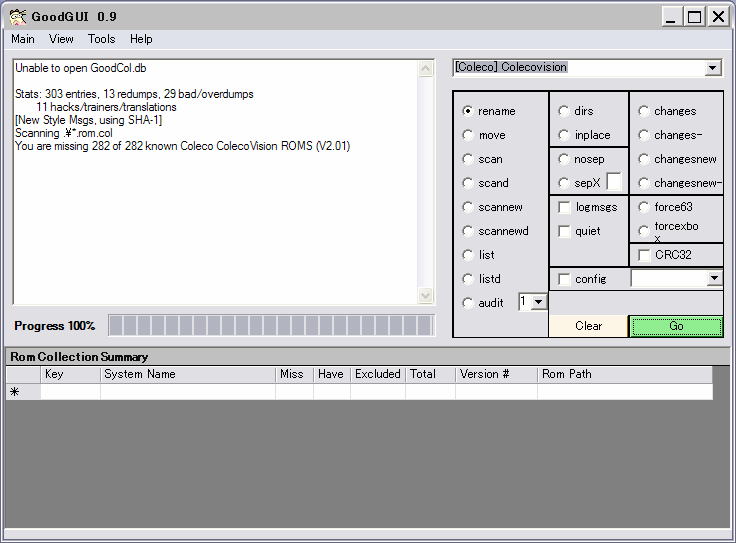The image size is (736, 543).
Task: Select the scan radio option
Action: pyautogui.click(x=468, y=159)
